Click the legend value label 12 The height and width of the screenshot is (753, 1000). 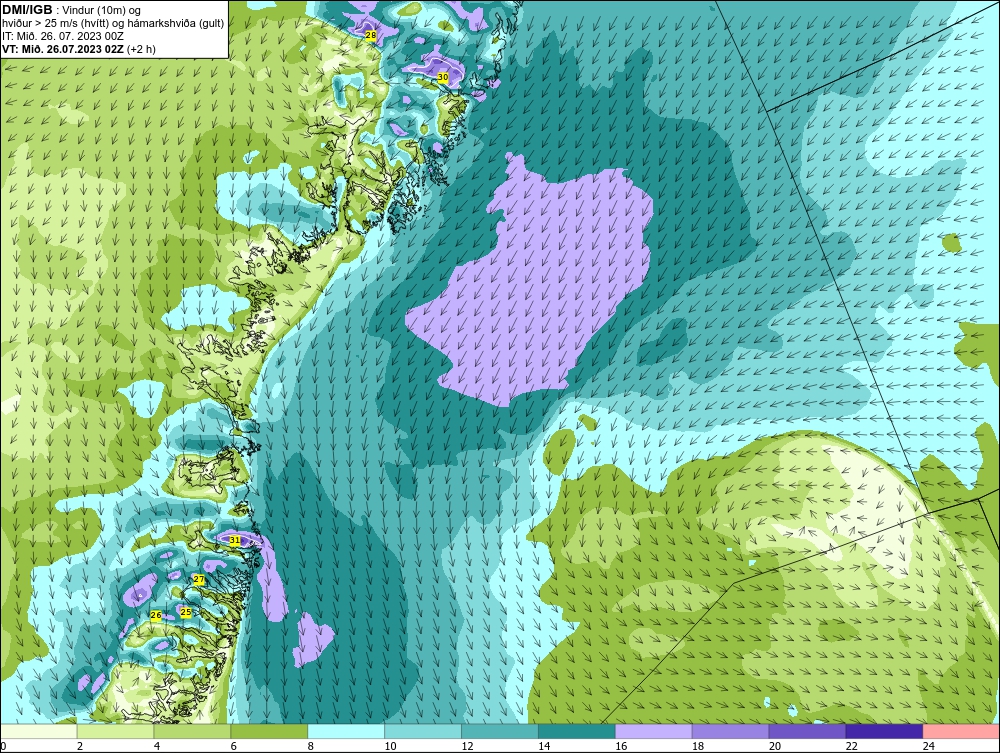point(467,746)
